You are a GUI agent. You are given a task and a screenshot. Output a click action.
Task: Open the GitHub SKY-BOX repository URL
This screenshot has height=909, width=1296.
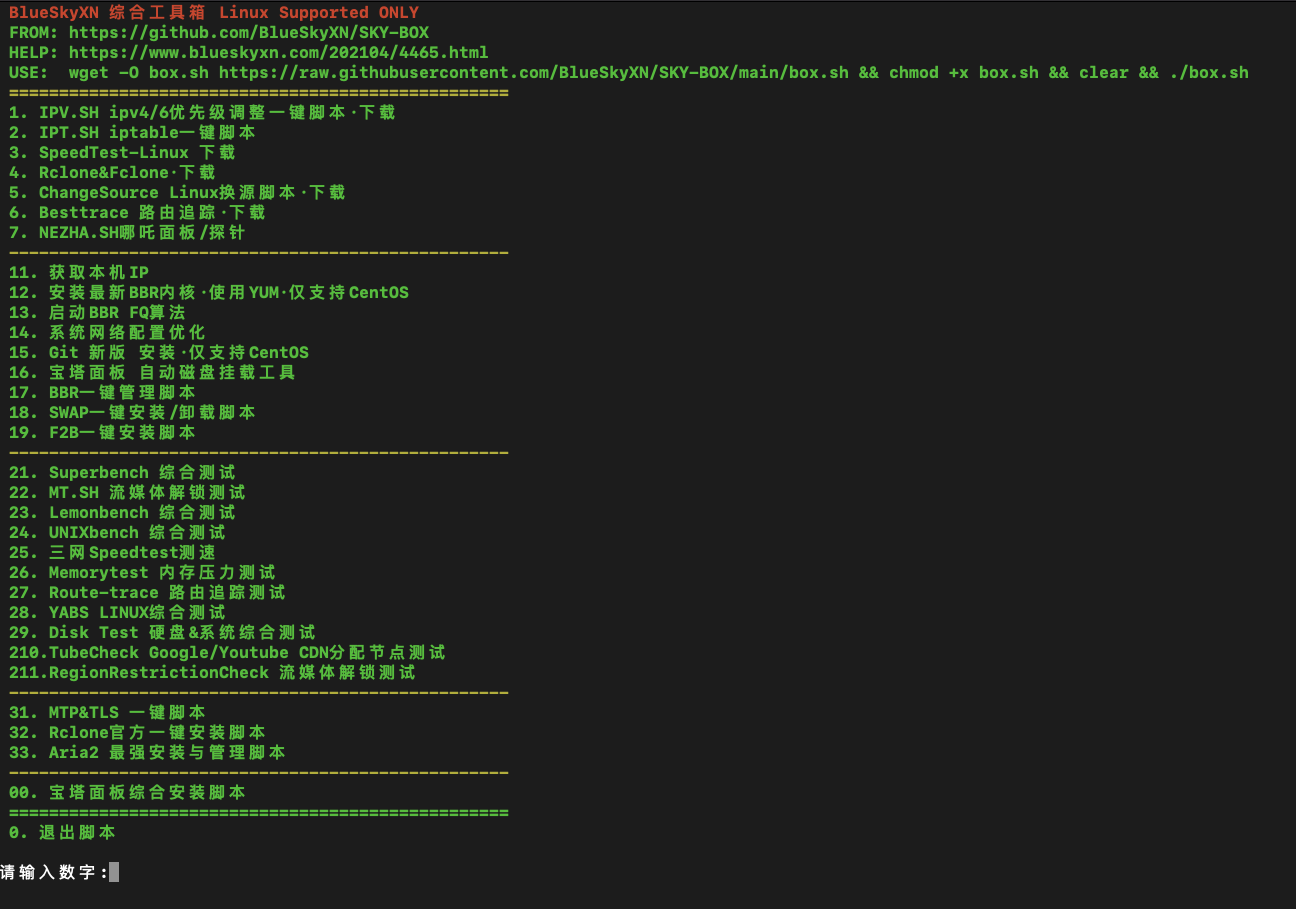(x=248, y=33)
